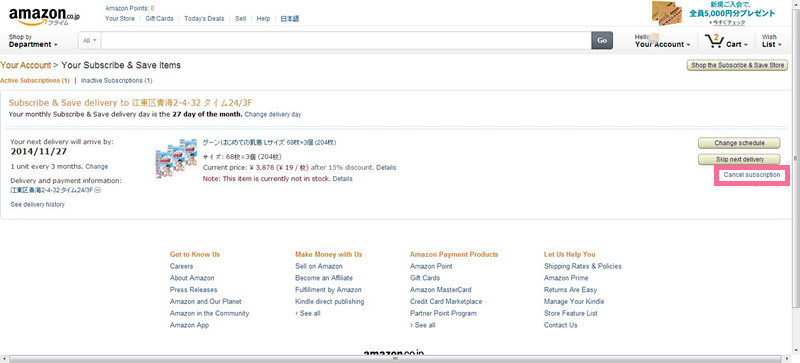Select Active Subscriptions (1) tab
Screen dimensions: 800x363
pyautogui.click(x=35, y=81)
